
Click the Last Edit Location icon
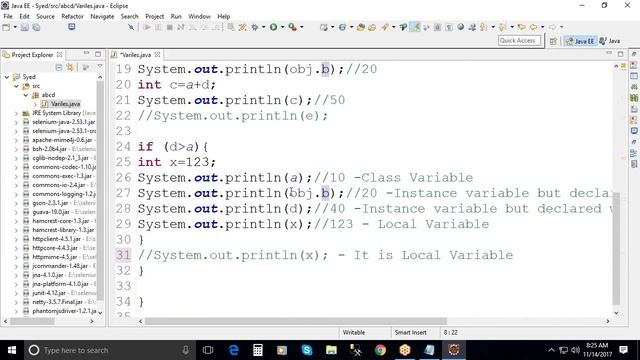521,27
